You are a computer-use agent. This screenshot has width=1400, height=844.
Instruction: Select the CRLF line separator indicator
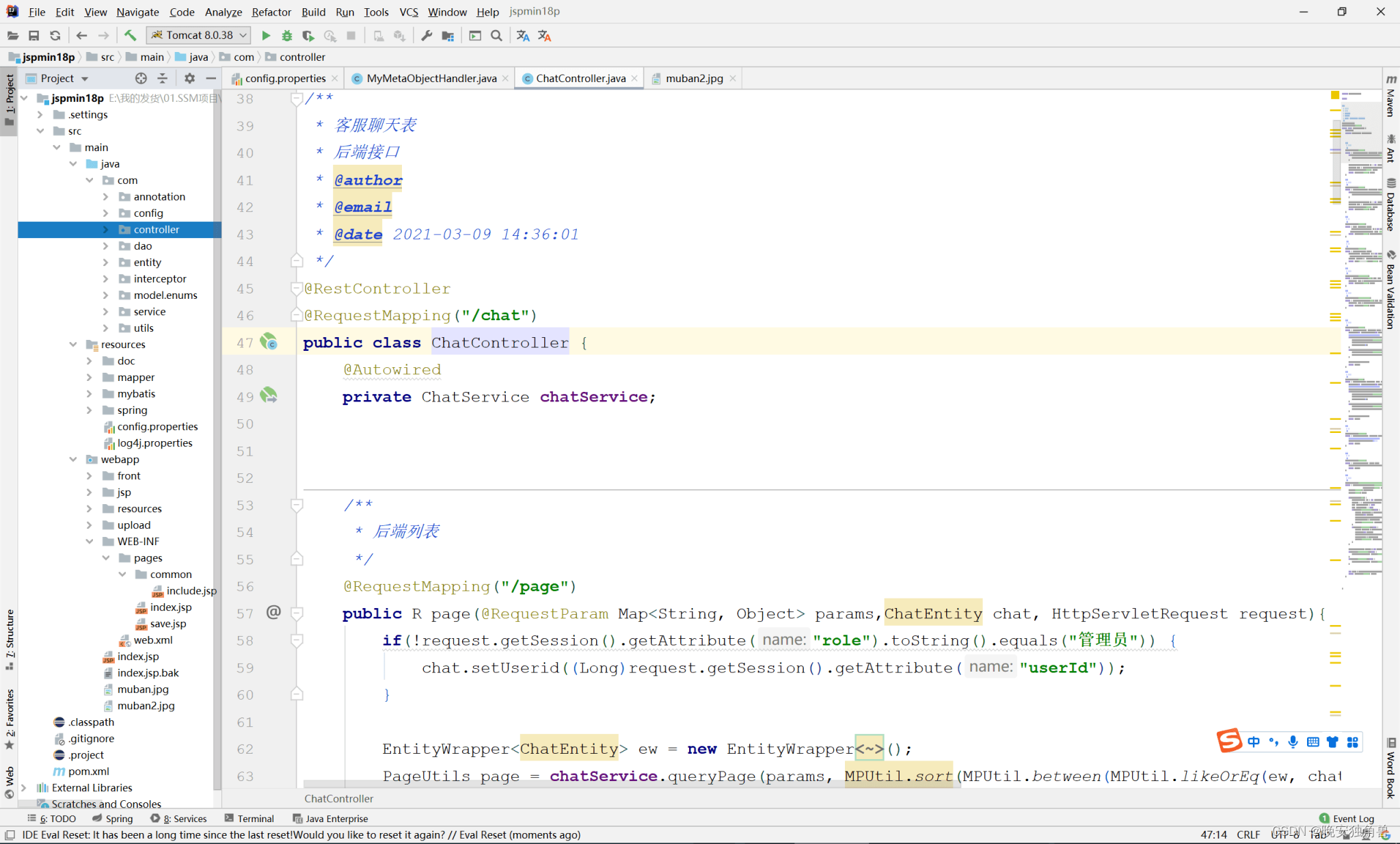pos(1248,834)
